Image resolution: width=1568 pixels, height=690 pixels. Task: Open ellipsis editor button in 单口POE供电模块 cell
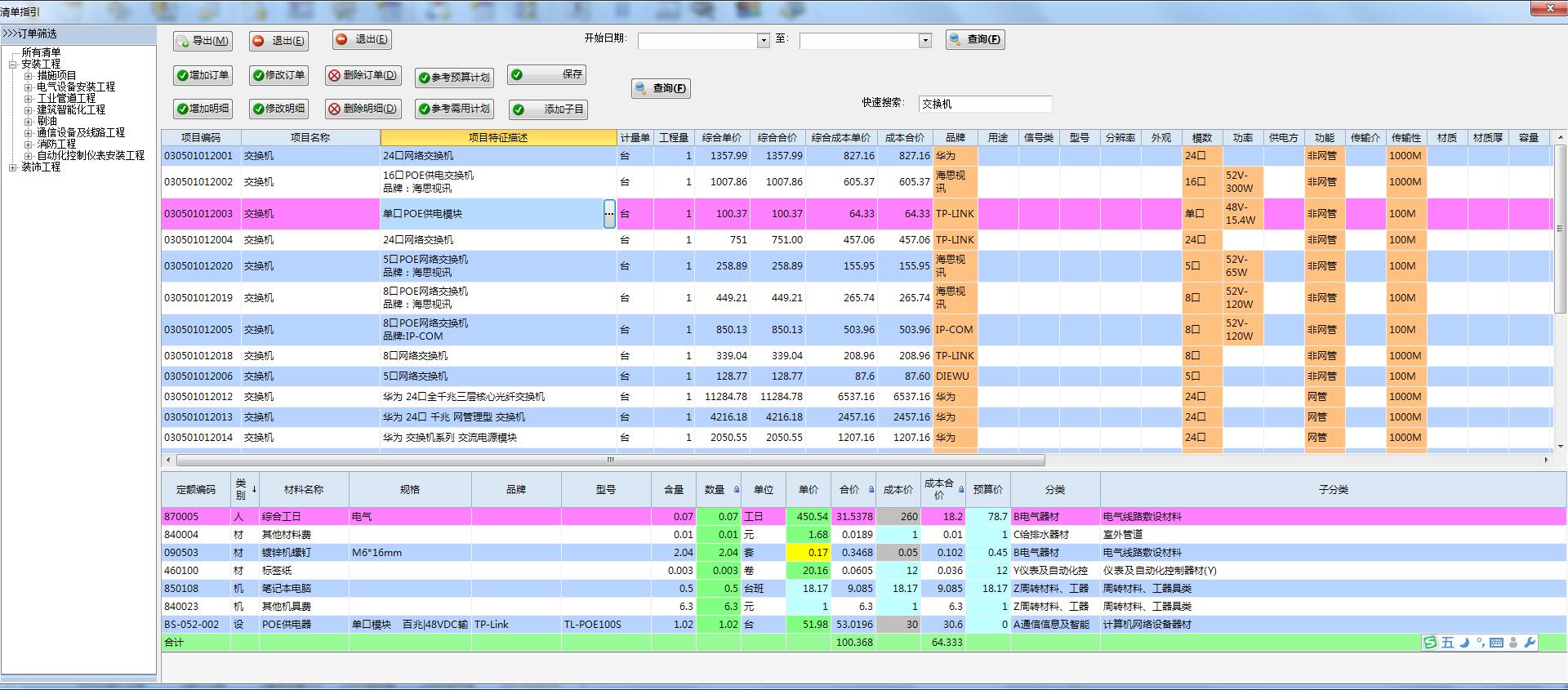(x=609, y=214)
